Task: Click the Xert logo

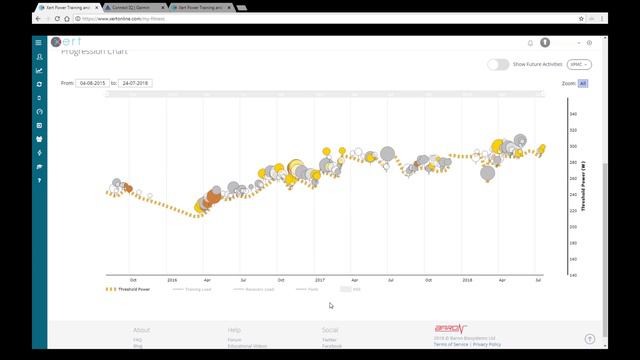Action: (x=66, y=42)
